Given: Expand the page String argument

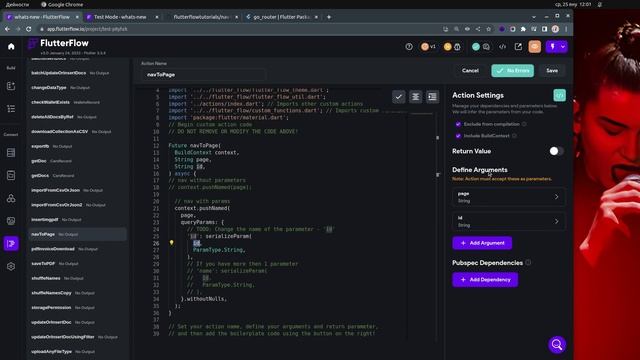Looking at the screenshot, I should pyautogui.click(x=509, y=197).
